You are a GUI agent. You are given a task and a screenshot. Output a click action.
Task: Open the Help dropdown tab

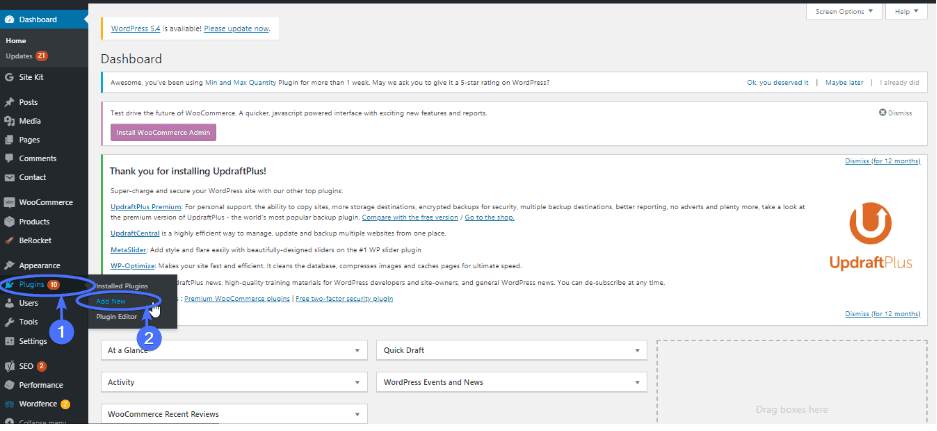[x=906, y=11]
